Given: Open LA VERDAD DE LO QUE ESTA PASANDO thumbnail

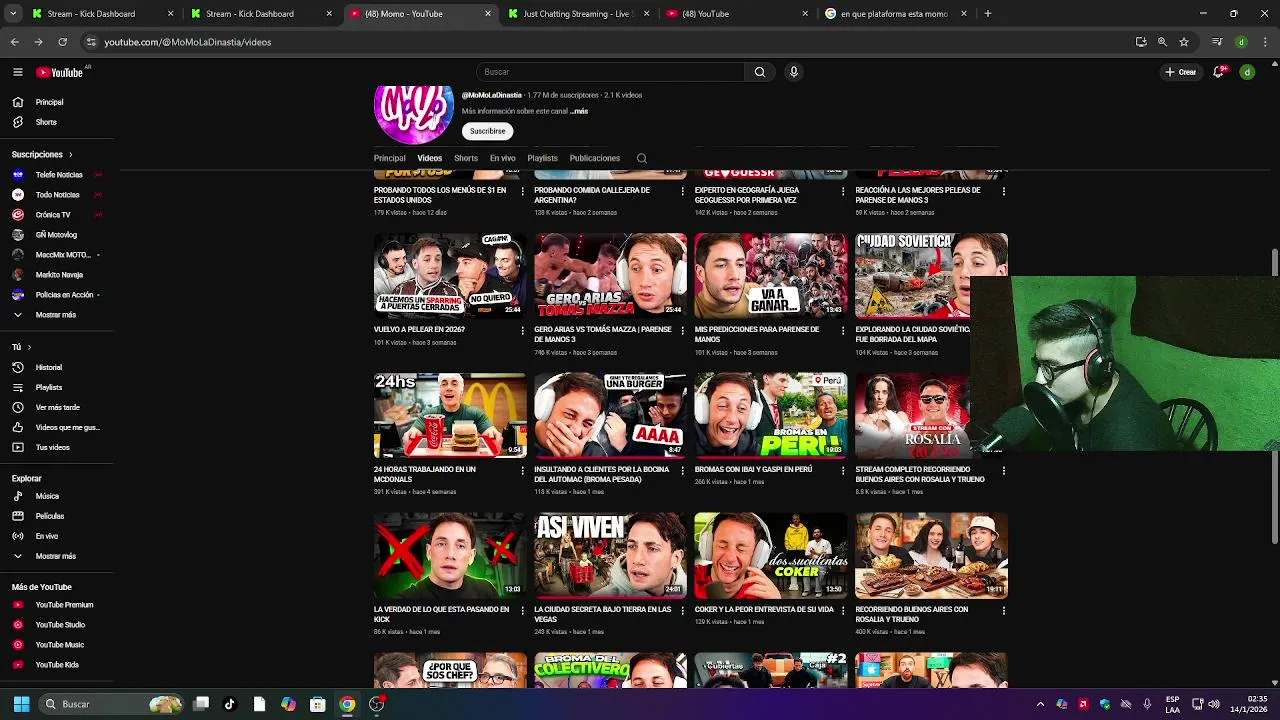Looking at the screenshot, I should point(450,555).
